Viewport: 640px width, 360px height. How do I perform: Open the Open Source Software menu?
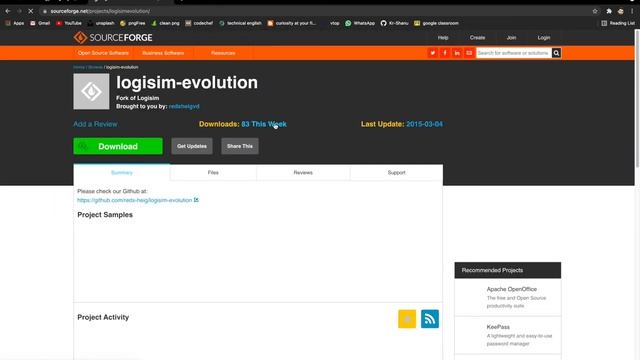[103, 53]
